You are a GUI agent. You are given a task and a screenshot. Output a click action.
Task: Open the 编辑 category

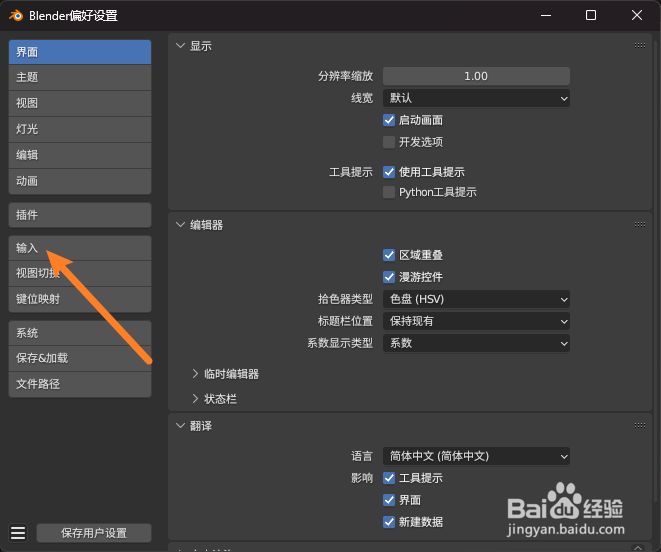coord(80,156)
